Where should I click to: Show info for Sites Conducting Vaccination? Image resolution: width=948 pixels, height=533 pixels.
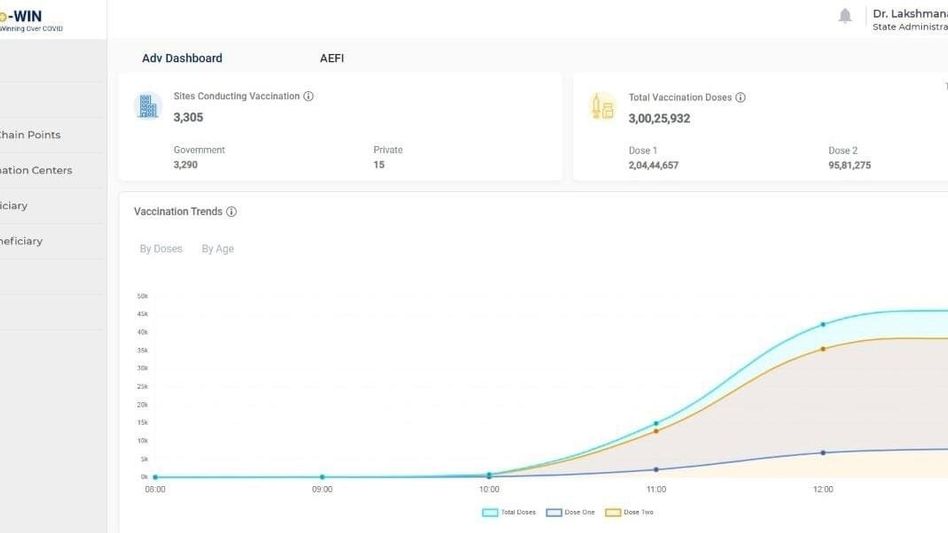pyautogui.click(x=308, y=97)
